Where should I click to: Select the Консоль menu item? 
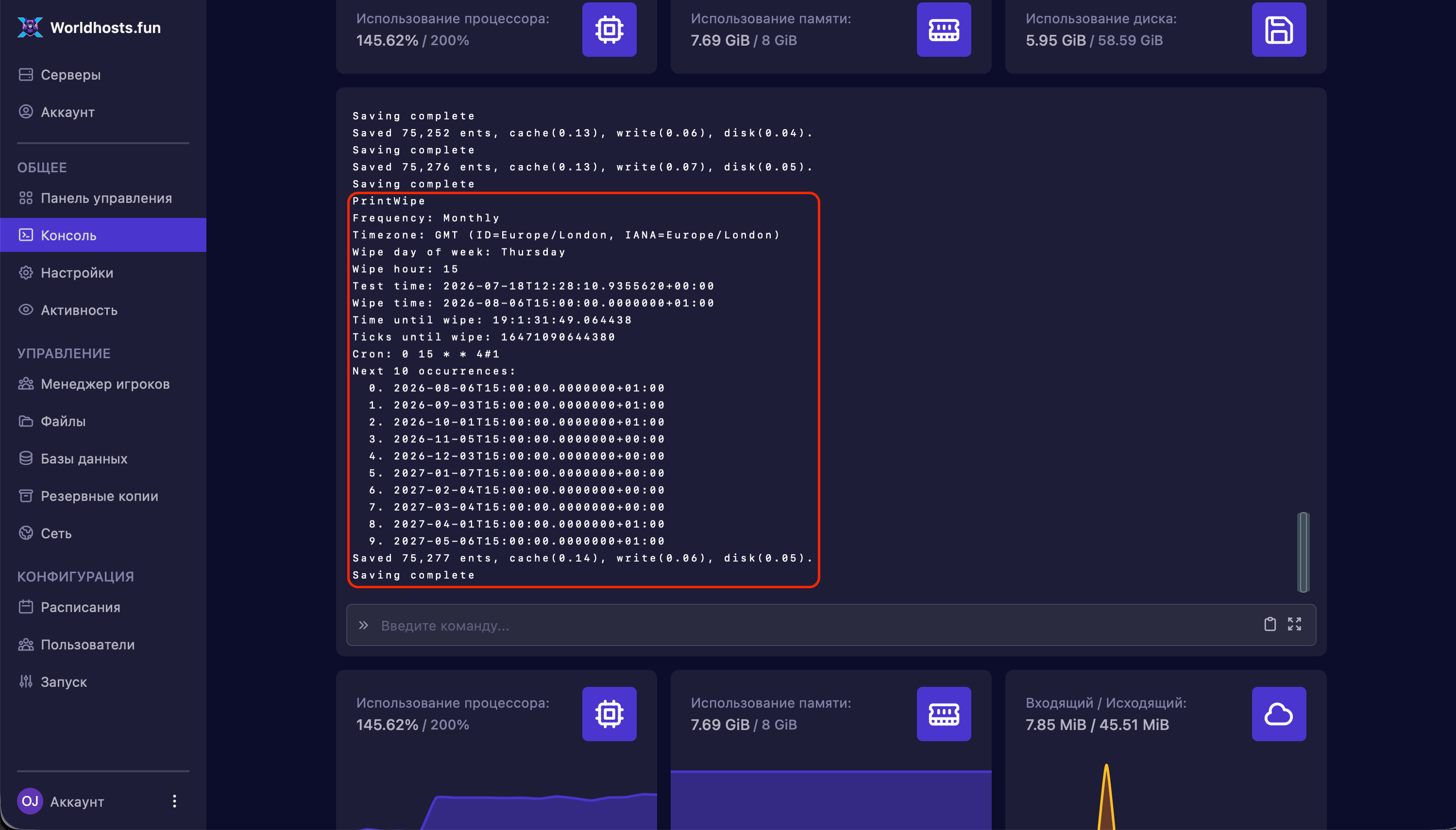click(103, 235)
